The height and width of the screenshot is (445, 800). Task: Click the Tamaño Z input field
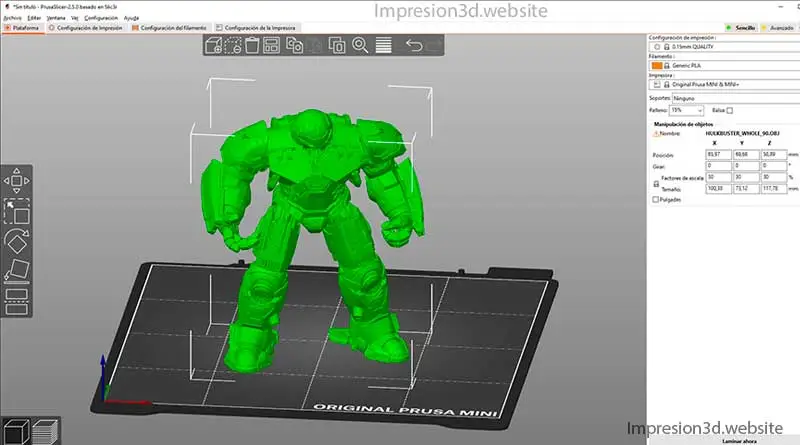pos(774,189)
